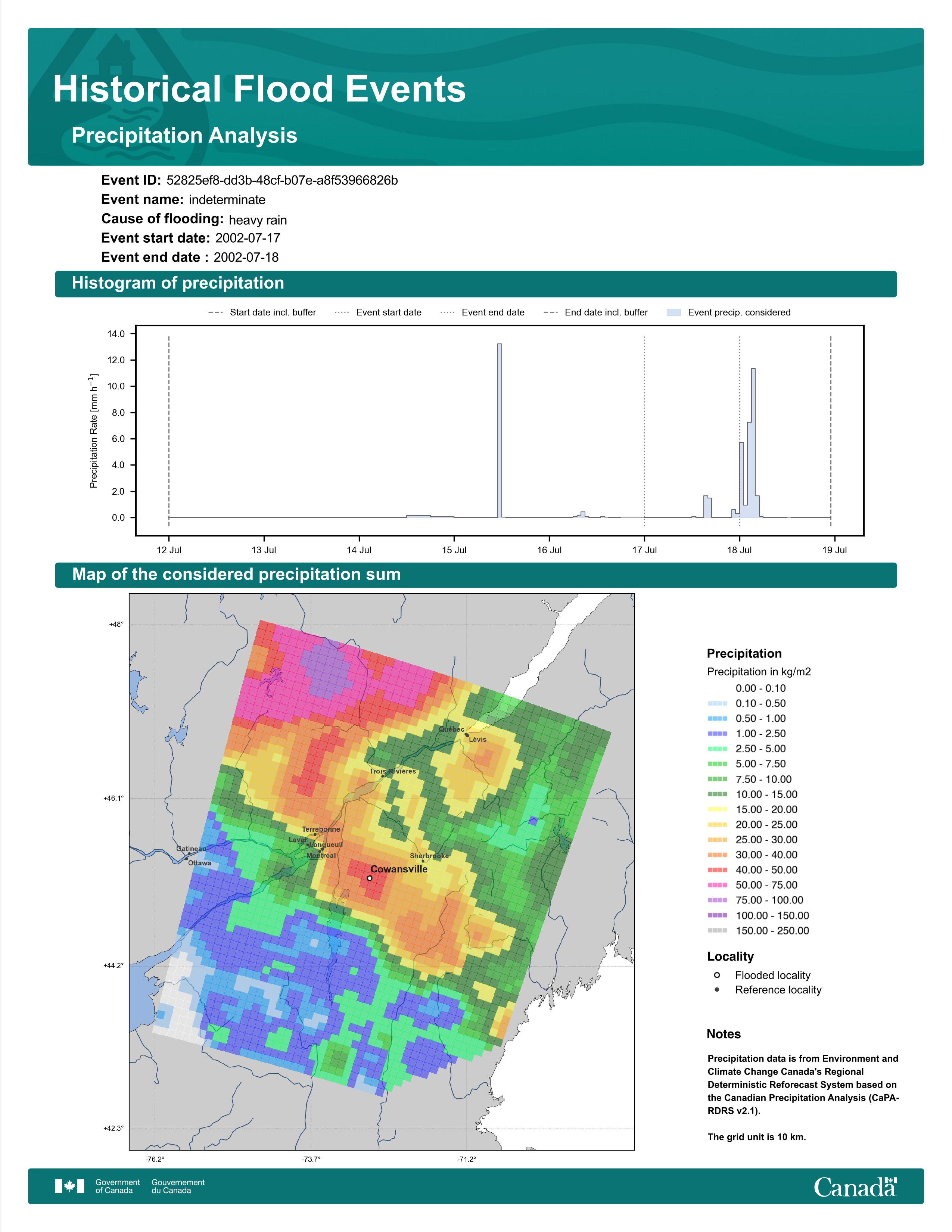952x1232 pixels.
Task: Click the Ottawa map label
Action: pos(200,863)
